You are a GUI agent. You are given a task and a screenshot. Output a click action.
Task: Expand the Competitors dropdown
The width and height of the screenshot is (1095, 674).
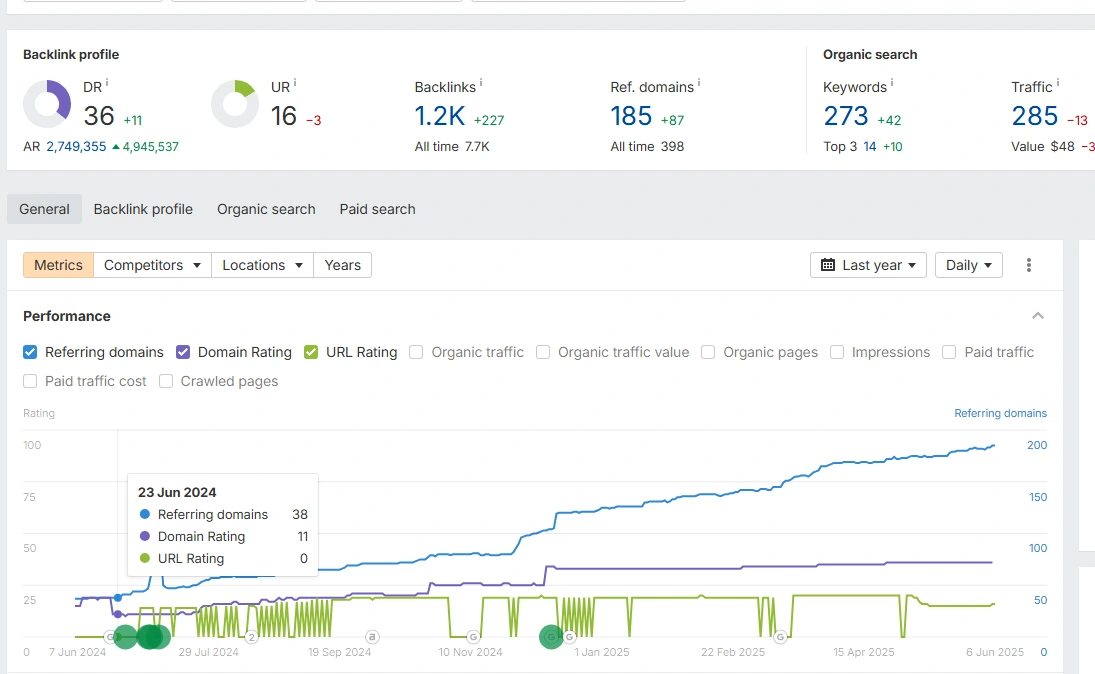click(152, 265)
